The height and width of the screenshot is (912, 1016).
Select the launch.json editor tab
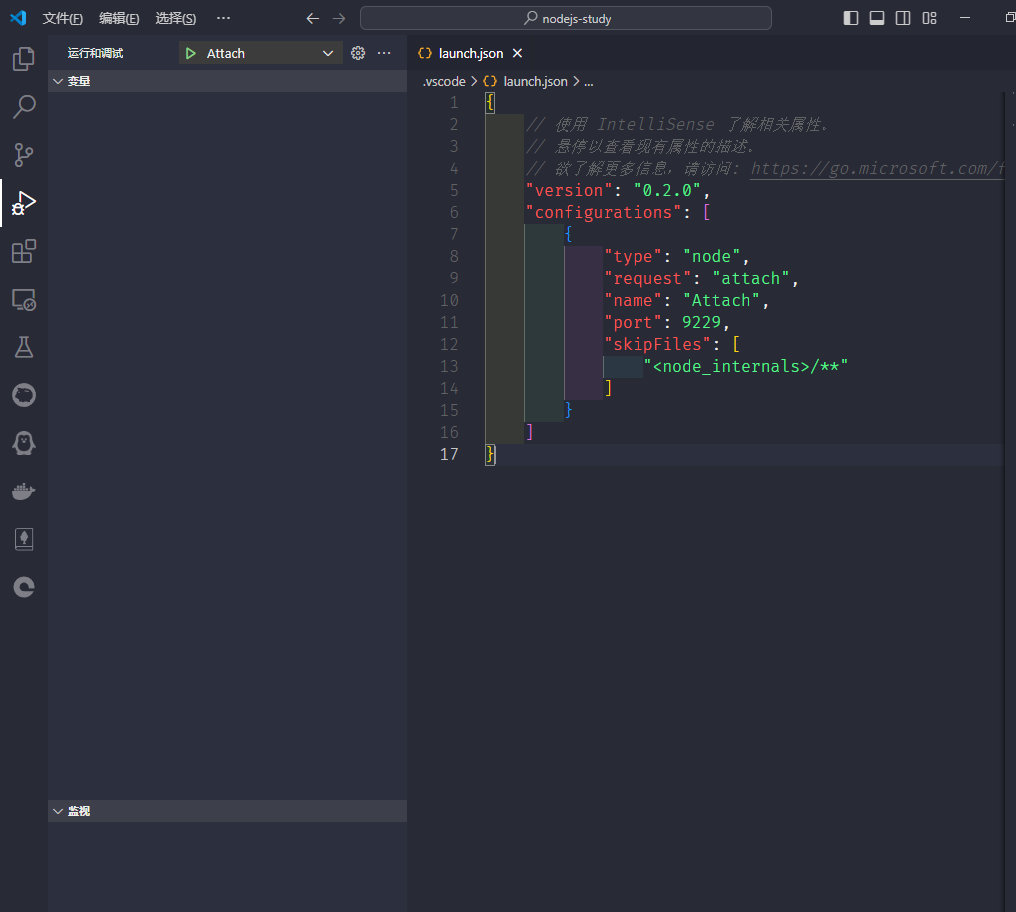[470, 53]
